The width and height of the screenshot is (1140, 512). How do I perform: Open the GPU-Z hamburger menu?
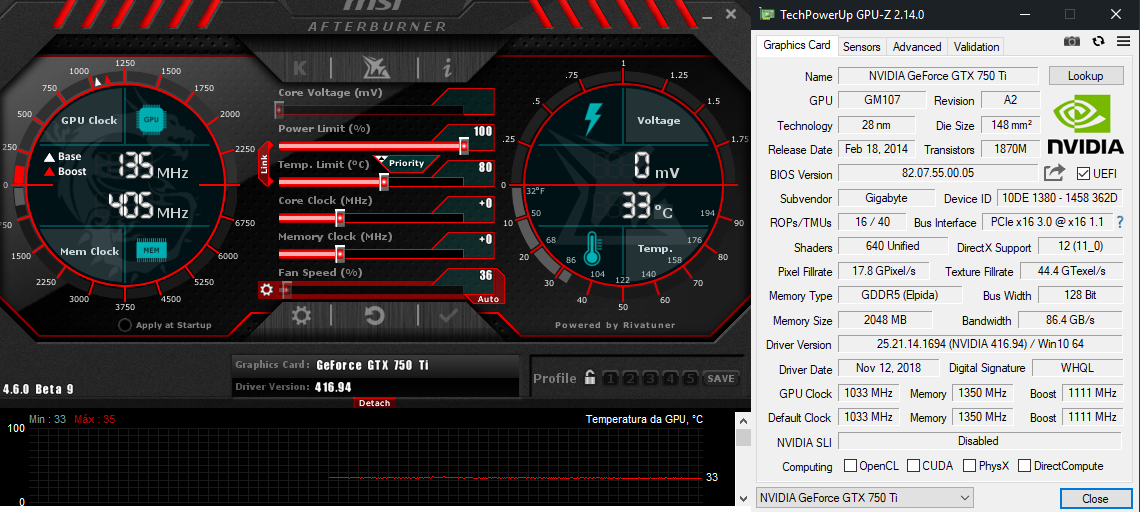[1123, 41]
